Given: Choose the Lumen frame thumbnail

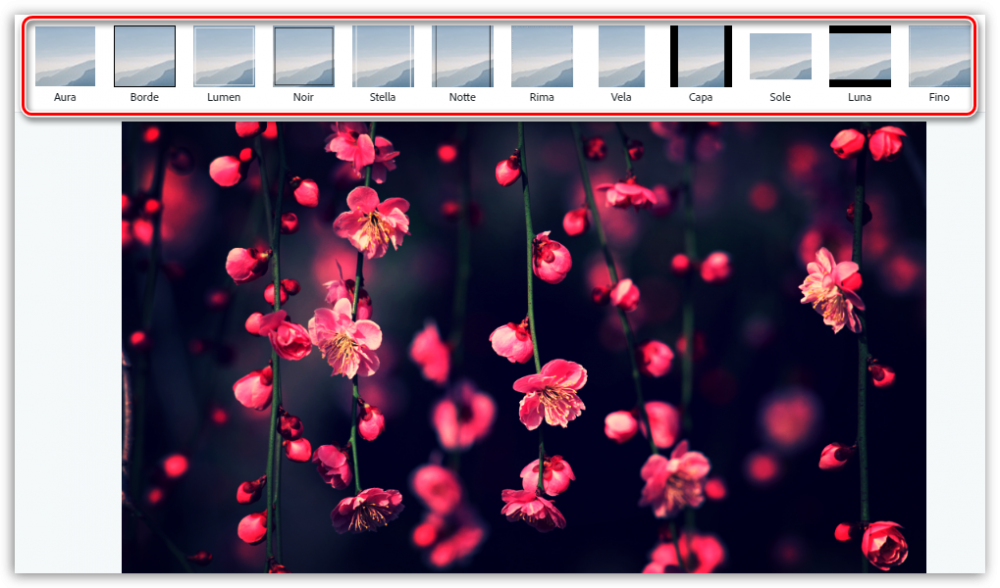Looking at the screenshot, I should tap(224, 56).
